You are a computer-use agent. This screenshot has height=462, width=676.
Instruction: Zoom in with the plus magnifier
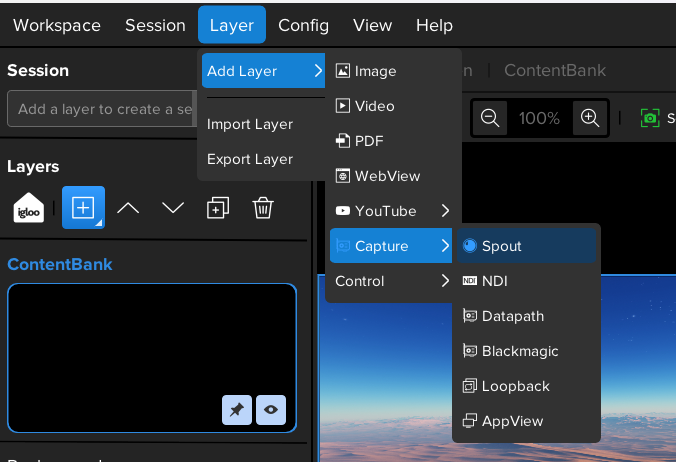[590, 118]
